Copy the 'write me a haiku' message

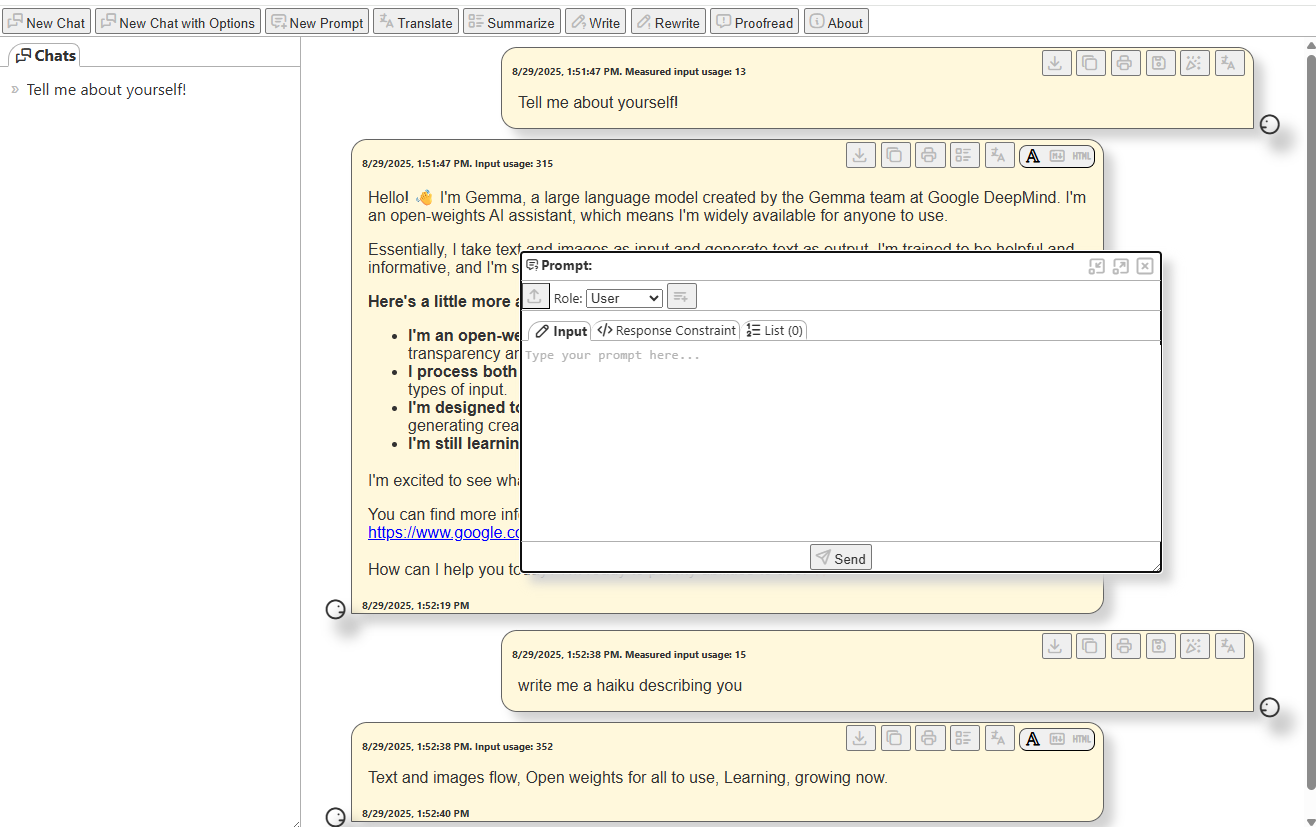(x=1090, y=646)
